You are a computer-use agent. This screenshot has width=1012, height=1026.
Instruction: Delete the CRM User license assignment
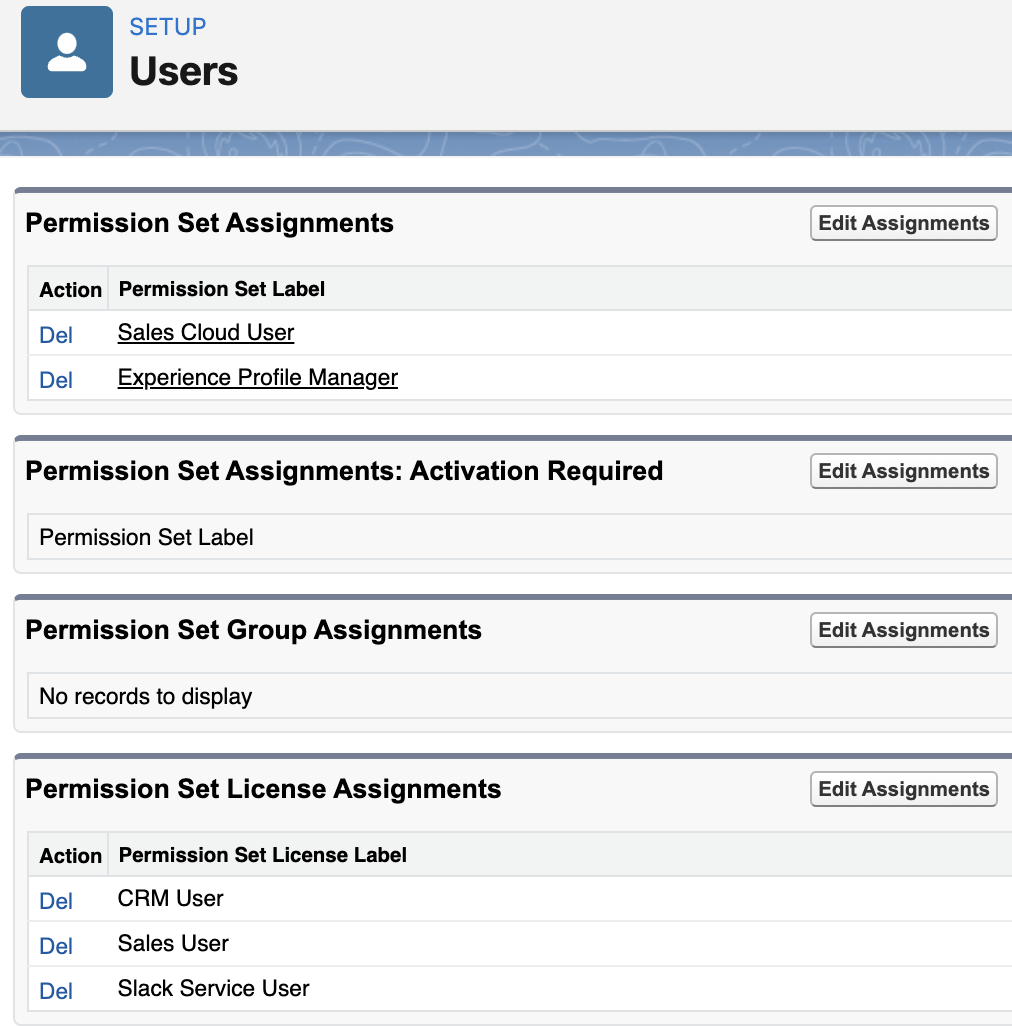56,901
